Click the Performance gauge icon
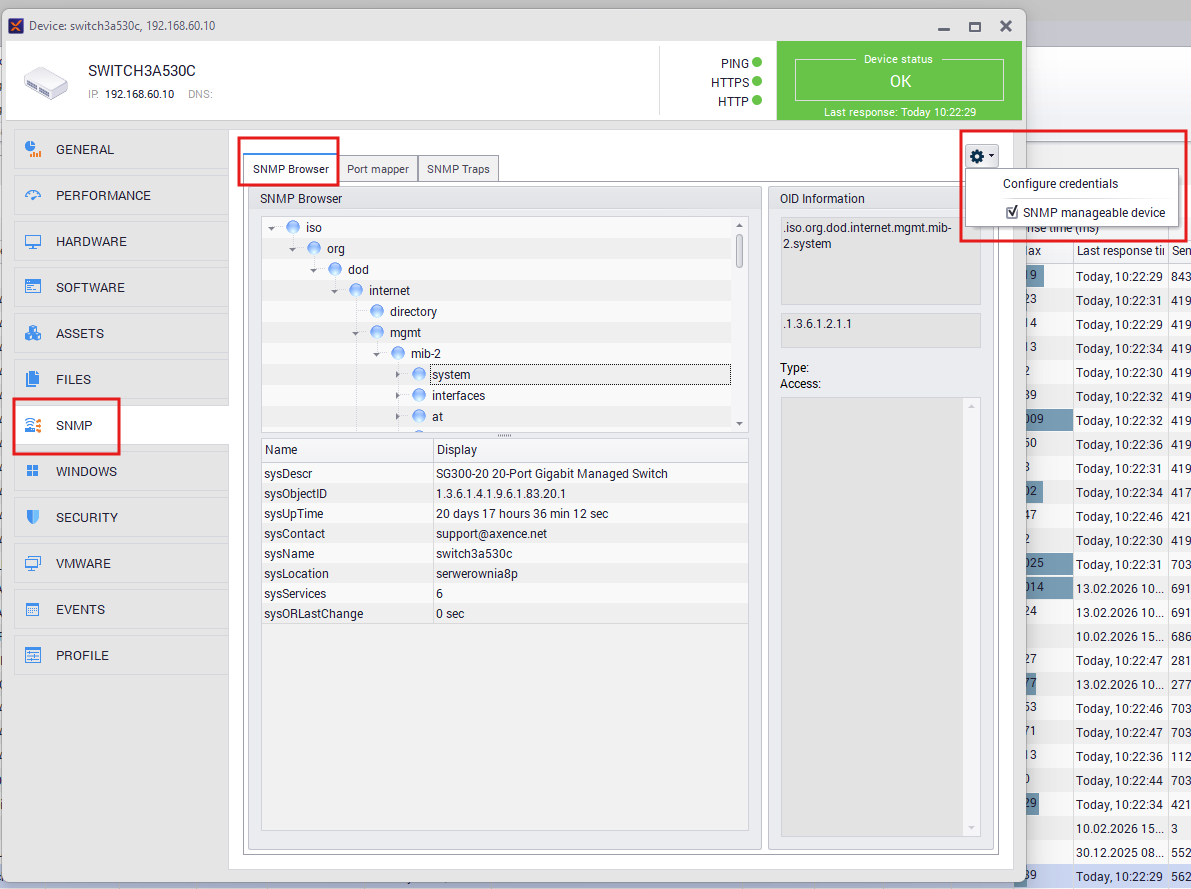The height and width of the screenshot is (889, 1191). click(34, 195)
